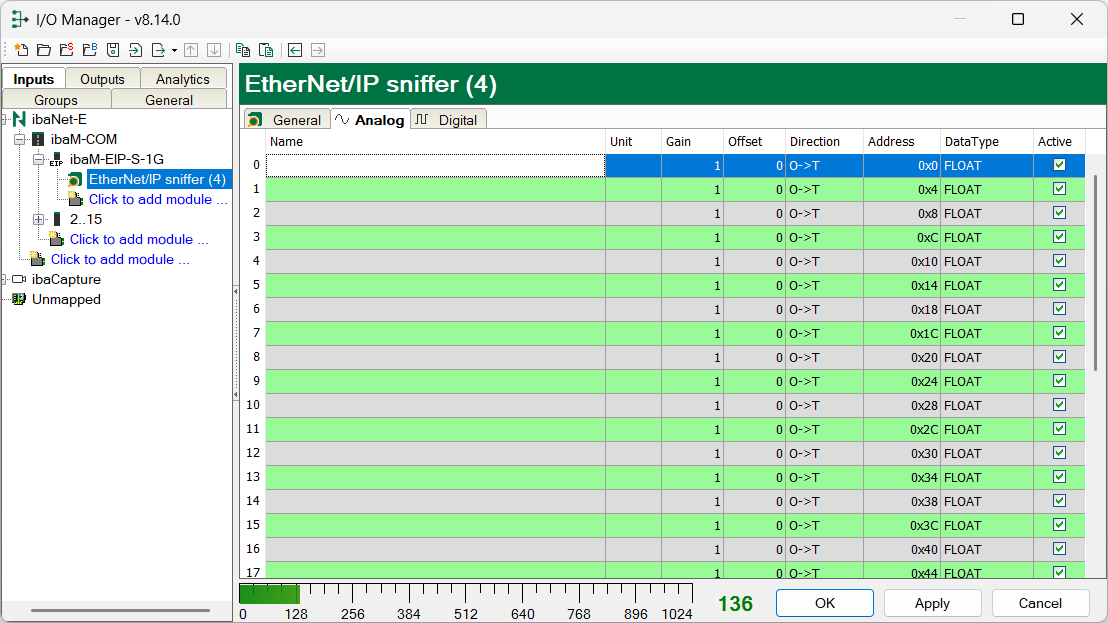1108x623 pixels.
Task: Click the paste clipboard toolbar icon
Action: pos(266,50)
